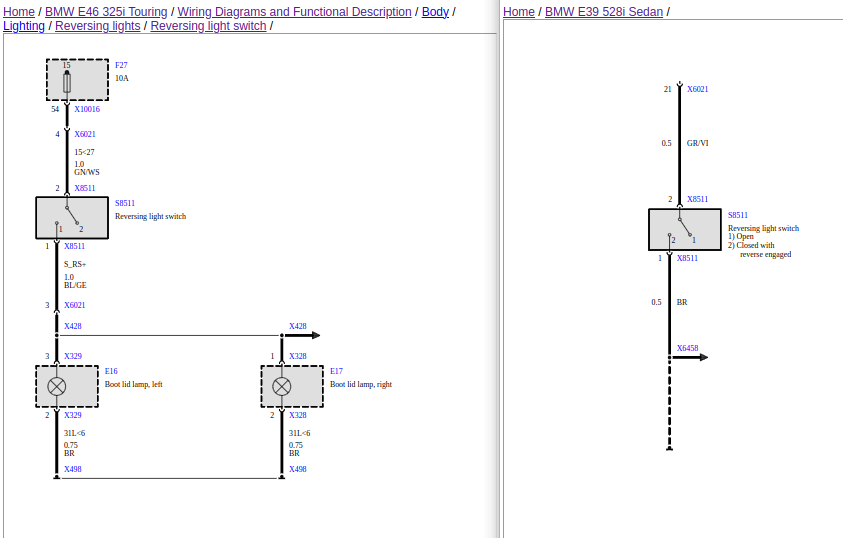Click the switch symbol in the E39 diagram
Image resolution: width=843 pixels, height=538 pixels.
coord(684,229)
